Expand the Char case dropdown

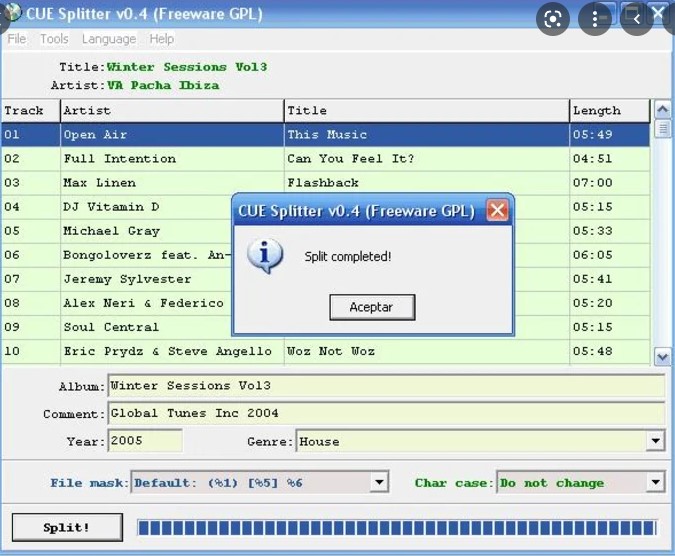pos(656,482)
